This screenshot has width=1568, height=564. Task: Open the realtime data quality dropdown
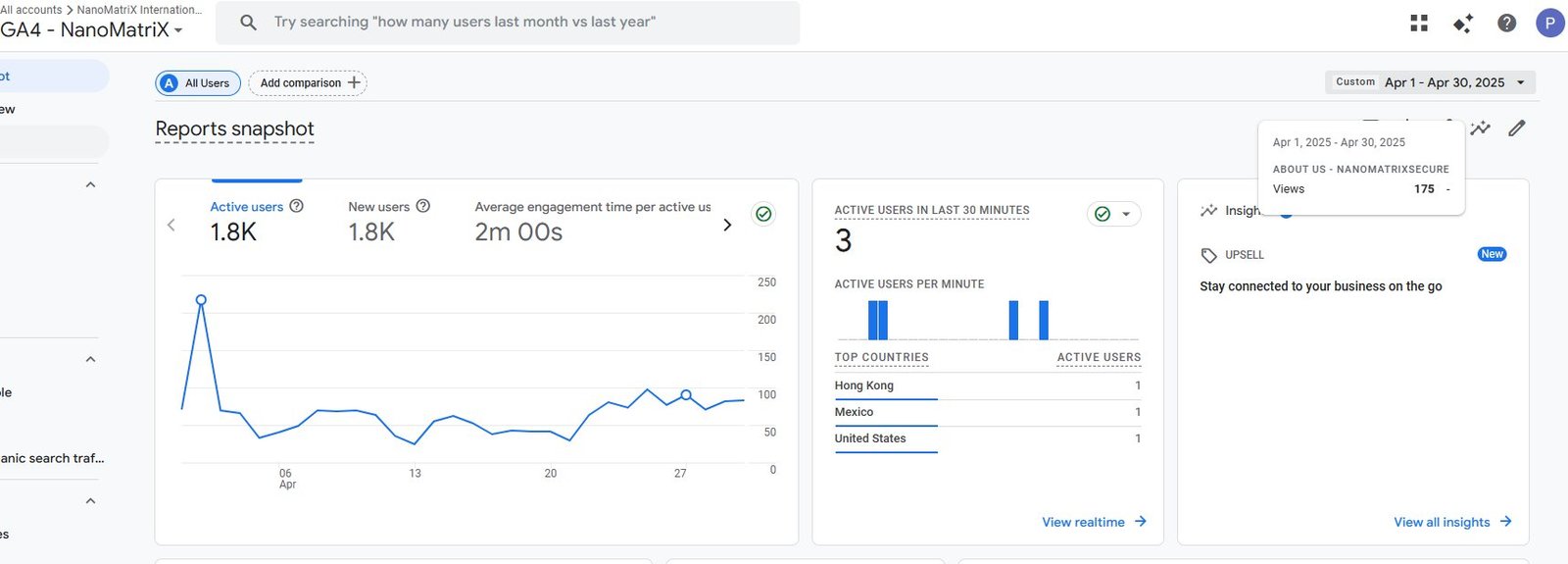pyautogui.click(x=1114, y=214)
